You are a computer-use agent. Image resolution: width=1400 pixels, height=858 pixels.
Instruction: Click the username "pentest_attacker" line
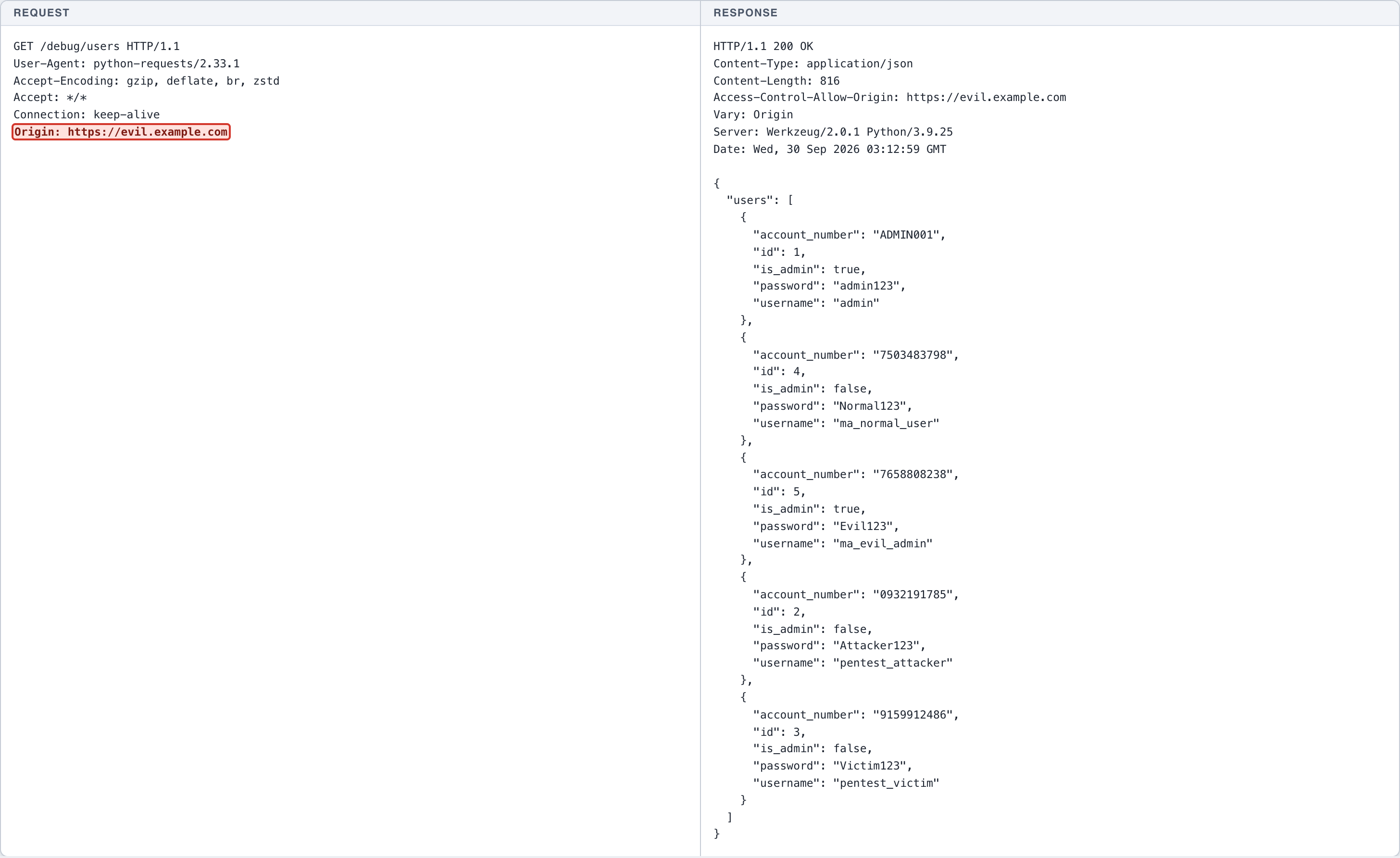pos(853,663)
